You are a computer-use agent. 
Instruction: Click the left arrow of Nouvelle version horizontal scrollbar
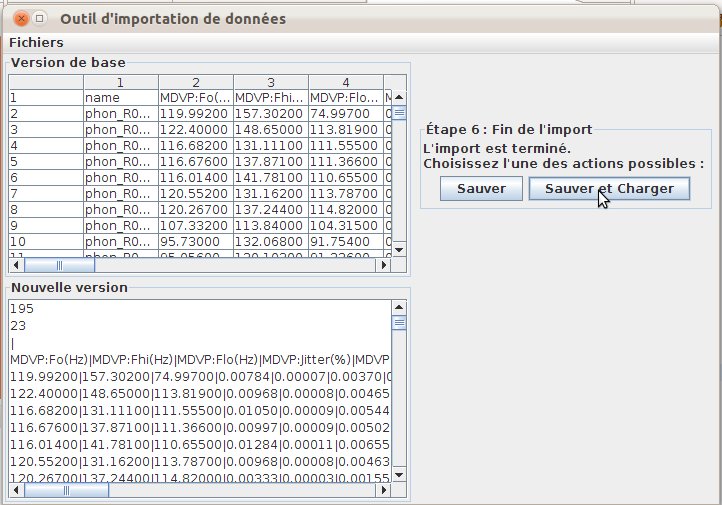point(15,490)
